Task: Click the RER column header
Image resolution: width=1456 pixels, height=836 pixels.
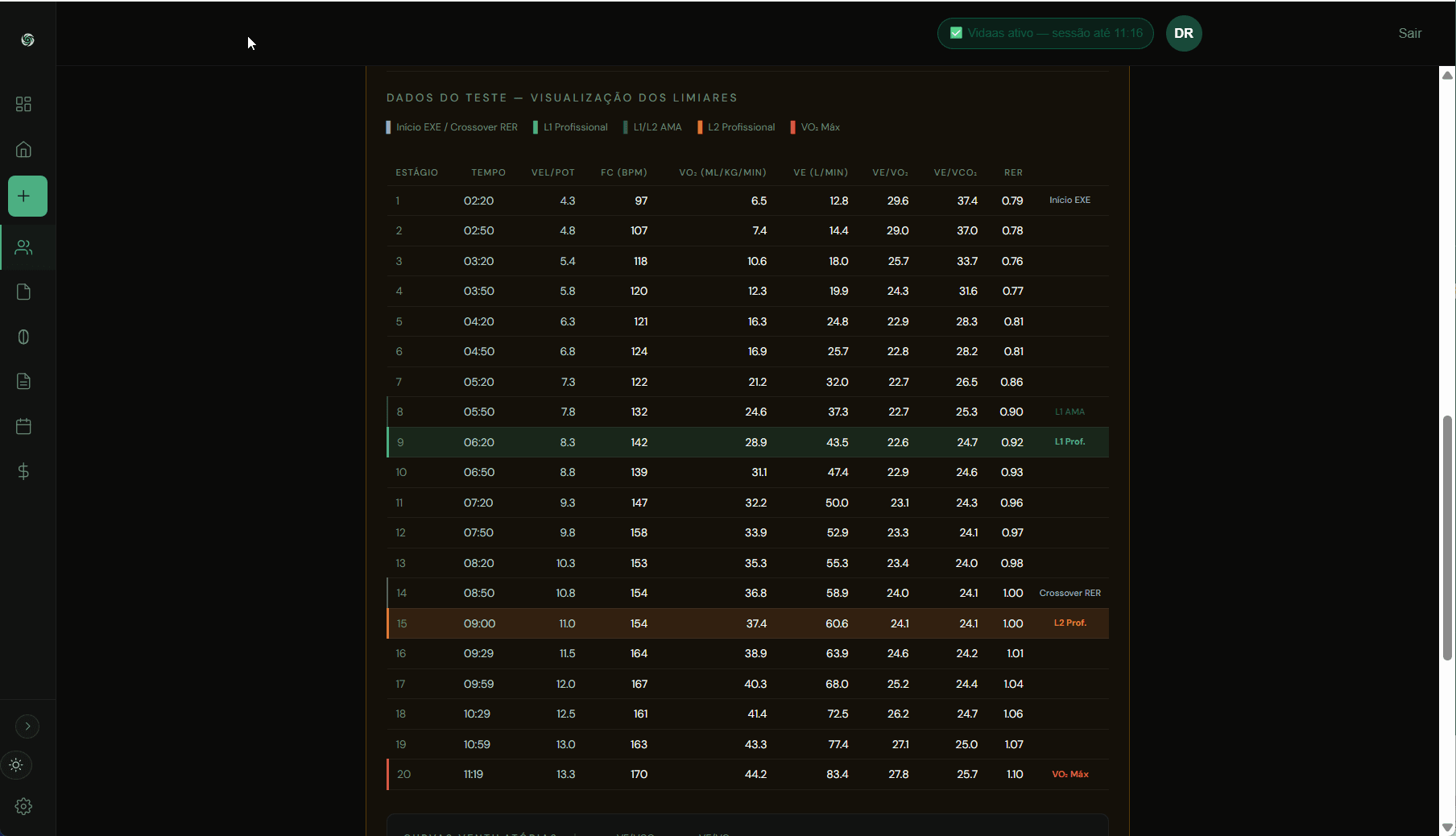Action: pyautogui.click(x=1013, y=172)
